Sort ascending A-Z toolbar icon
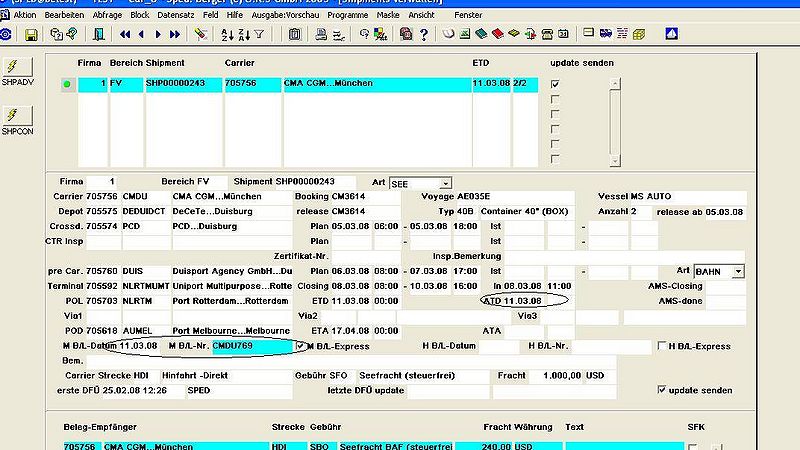This screenshot has width=800, height=450. coord(227,35)
